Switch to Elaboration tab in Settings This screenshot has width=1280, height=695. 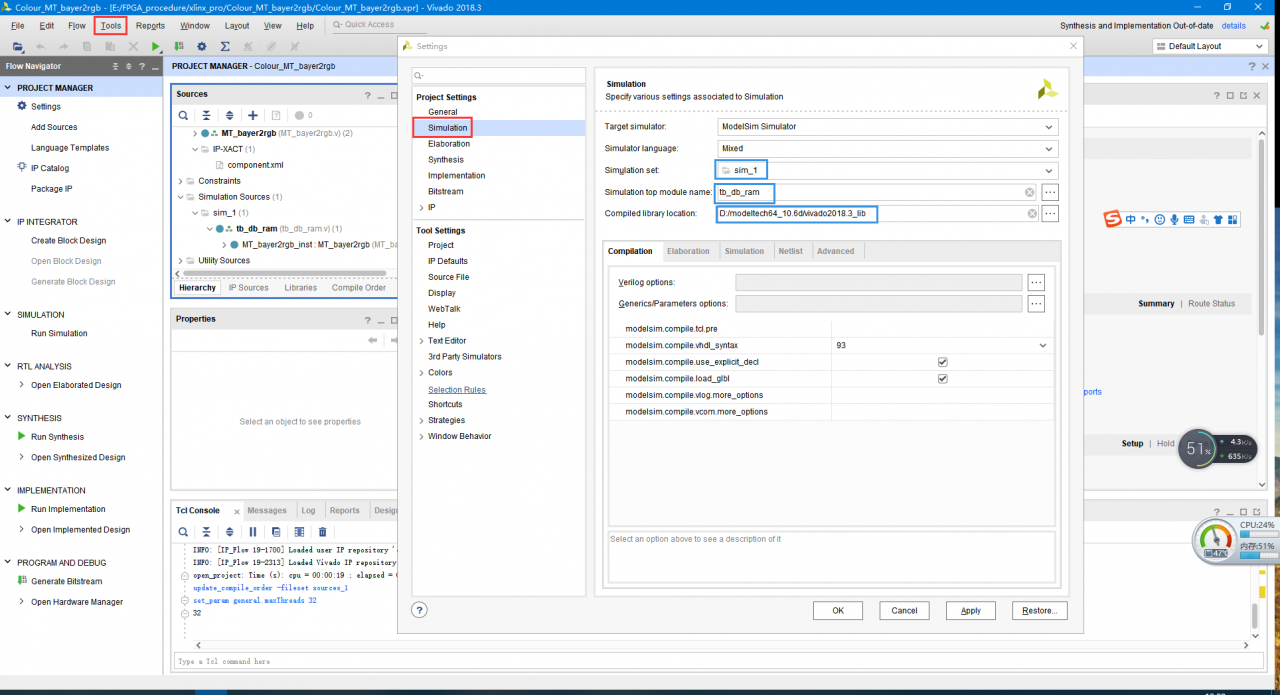click(688, 251)
